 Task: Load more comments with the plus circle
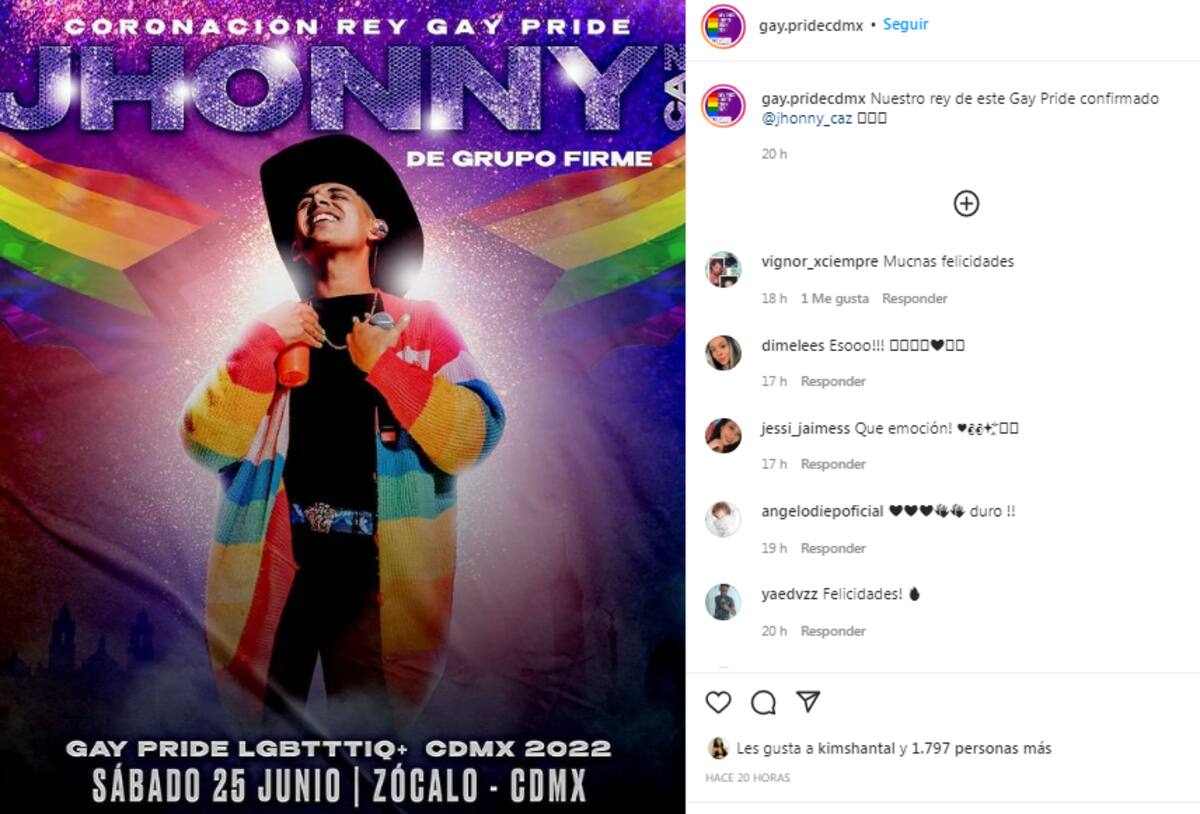[966, 204]
